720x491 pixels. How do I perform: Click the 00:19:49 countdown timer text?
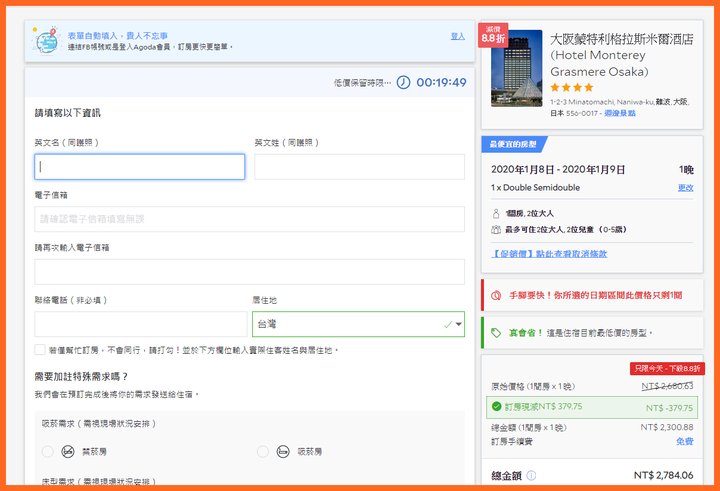[441, 83]
